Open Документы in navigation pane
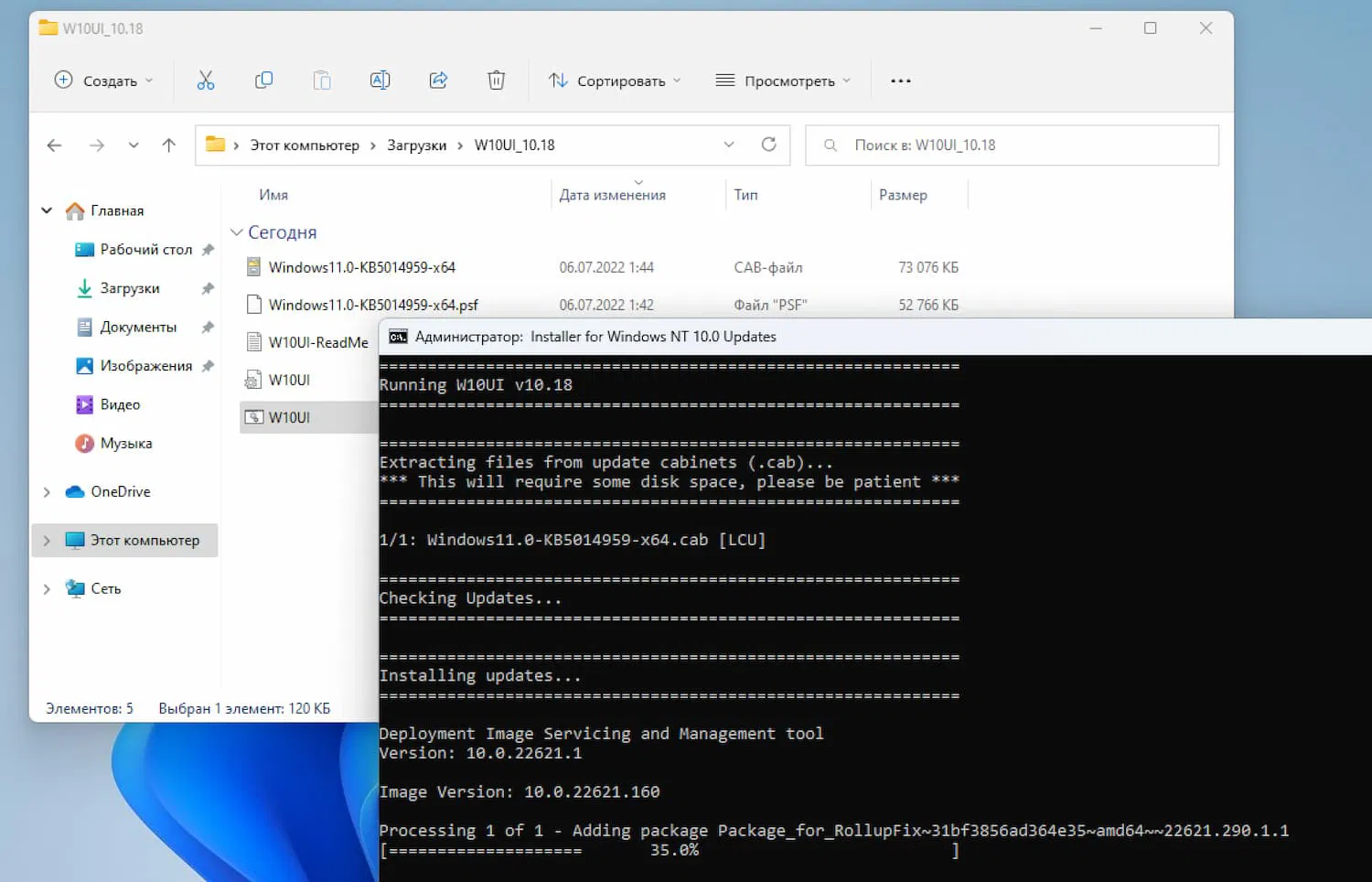The height and width of the screenshot is (882, 1372). pos(126,327)
